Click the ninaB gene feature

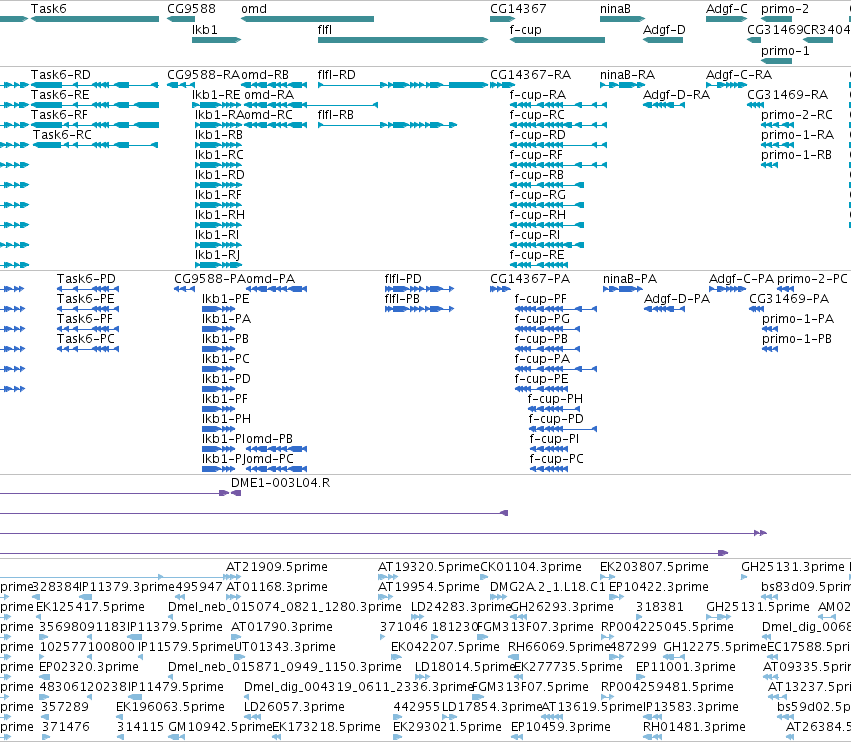[623, 19]
